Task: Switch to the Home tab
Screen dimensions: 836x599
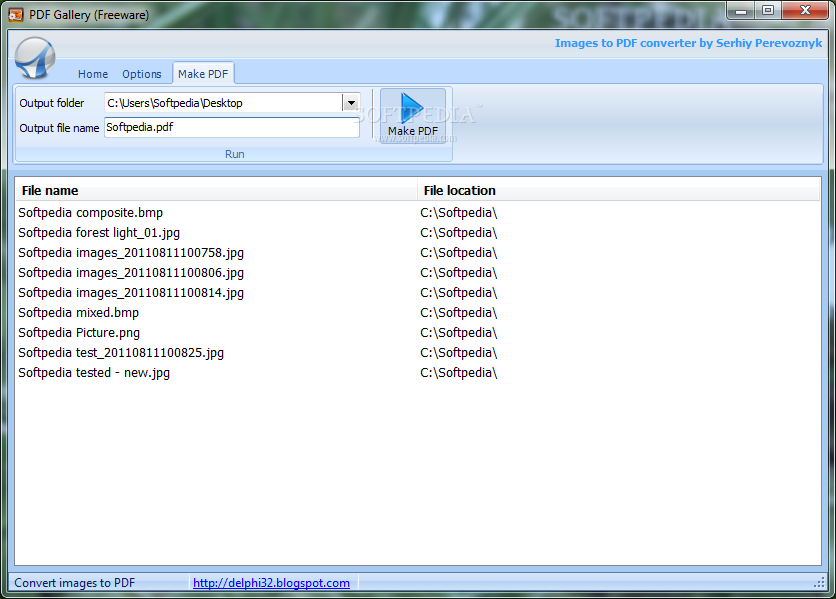Action: pos(93,74)
